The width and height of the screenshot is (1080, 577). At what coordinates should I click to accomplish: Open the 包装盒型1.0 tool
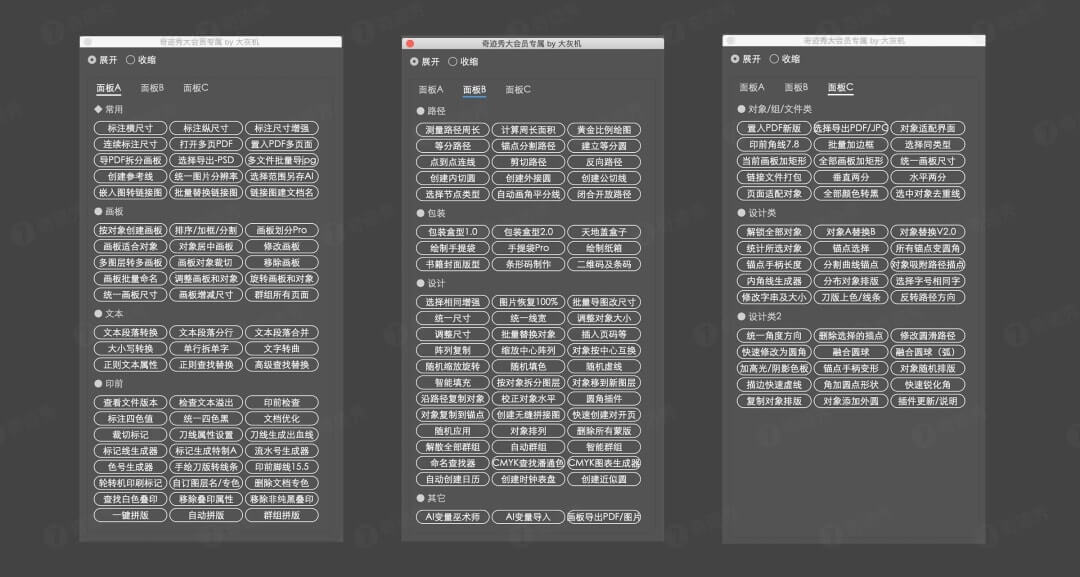452,232
